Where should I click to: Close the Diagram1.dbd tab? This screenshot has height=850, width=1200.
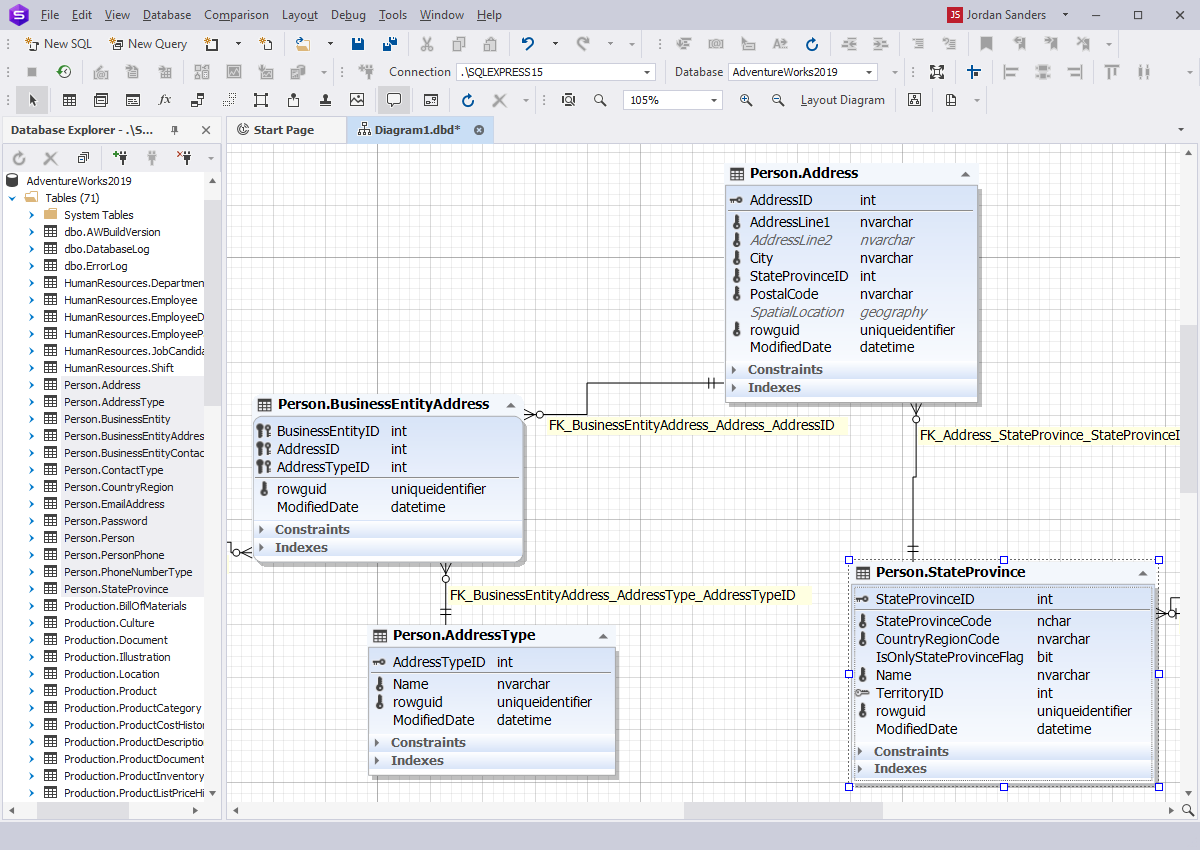tap(479, 130)
